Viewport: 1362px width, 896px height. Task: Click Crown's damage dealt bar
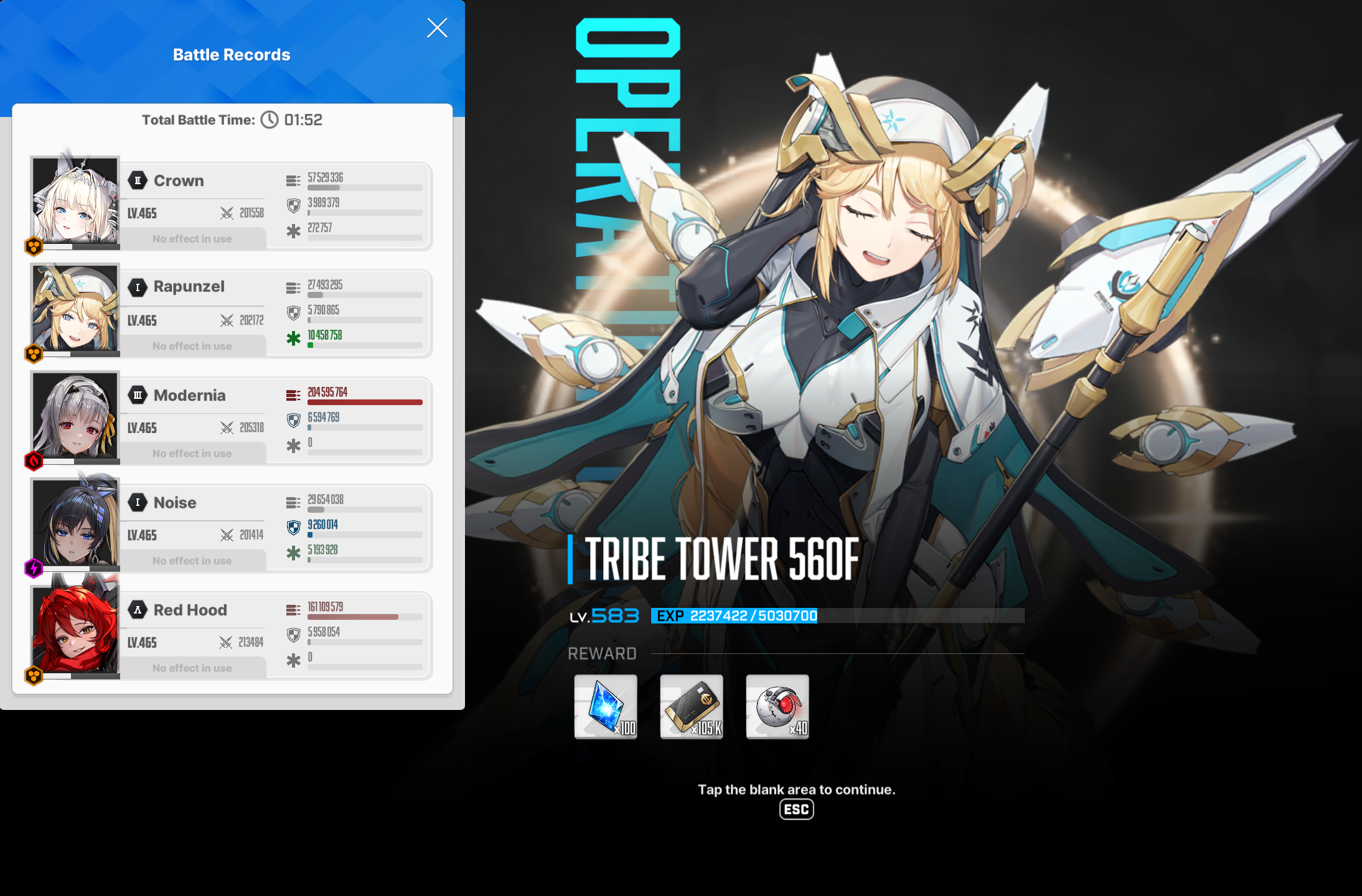point(365,188)
